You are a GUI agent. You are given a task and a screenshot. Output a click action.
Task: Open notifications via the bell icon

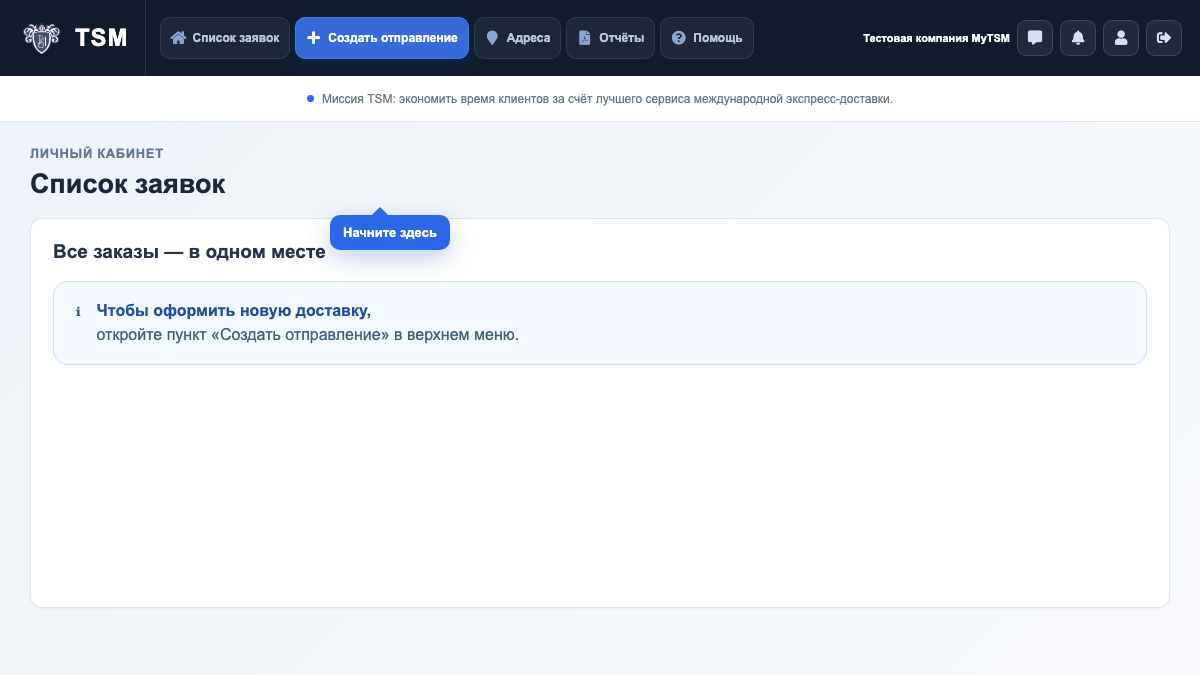coord(1078,38)
